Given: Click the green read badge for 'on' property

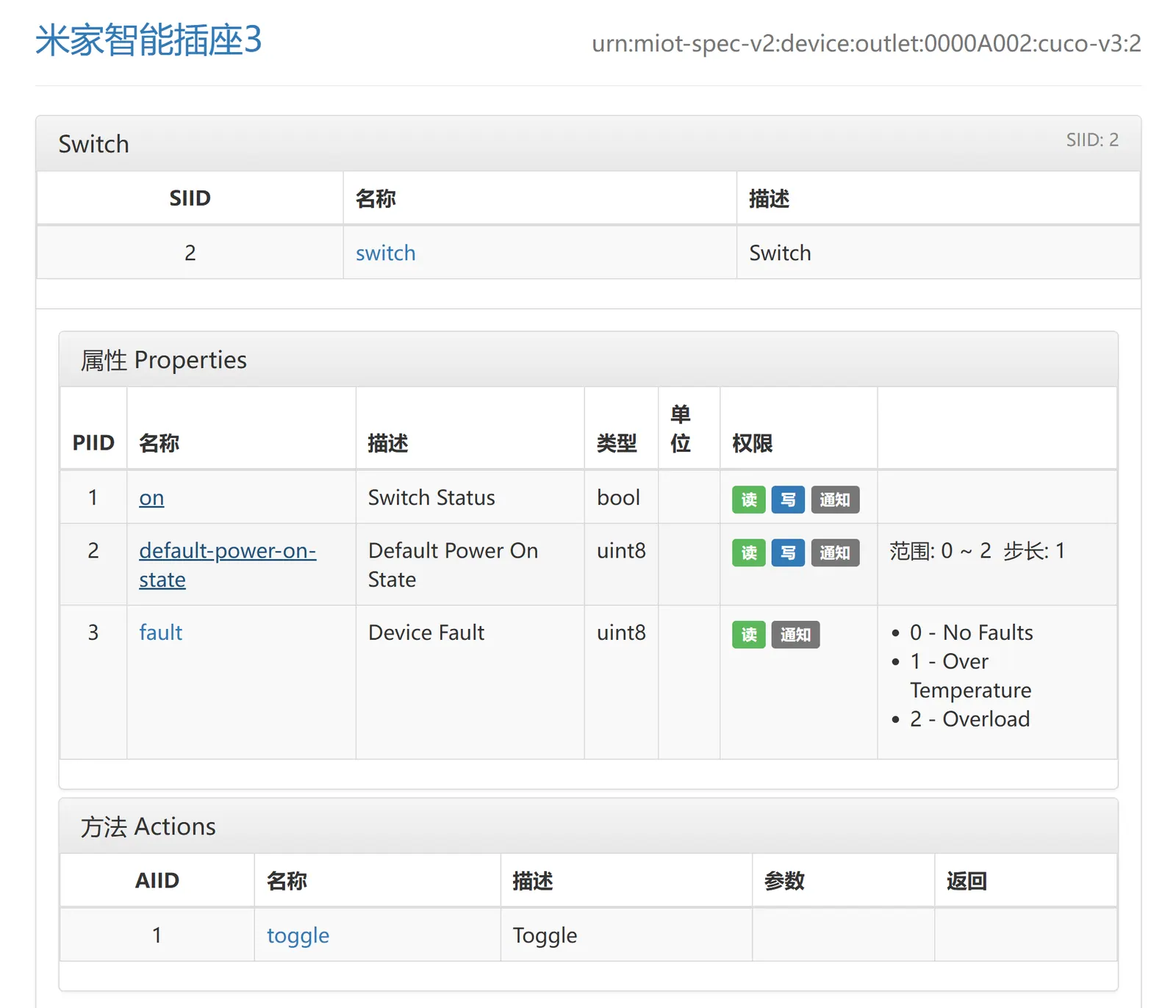Looking at the screenshot, I should [x=748, y=500].
